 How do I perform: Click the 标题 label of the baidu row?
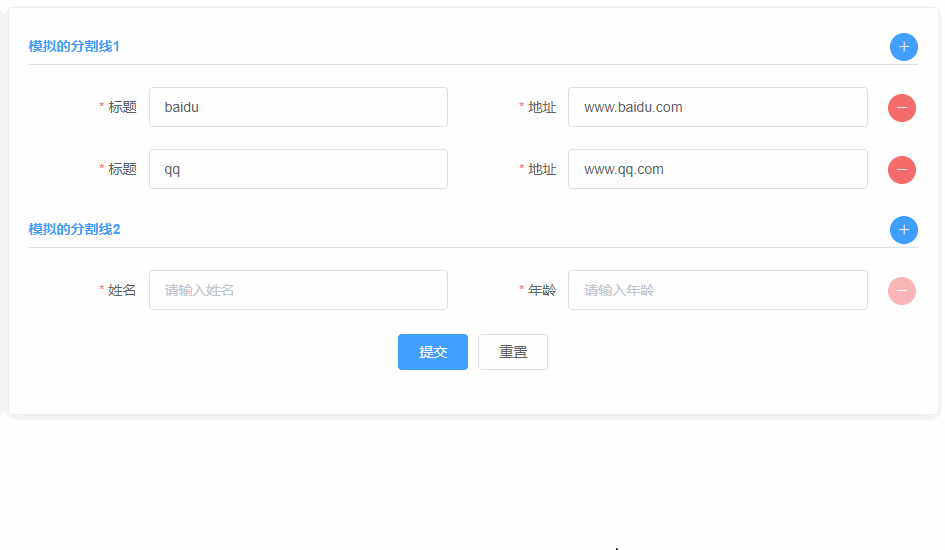[122, 107]
